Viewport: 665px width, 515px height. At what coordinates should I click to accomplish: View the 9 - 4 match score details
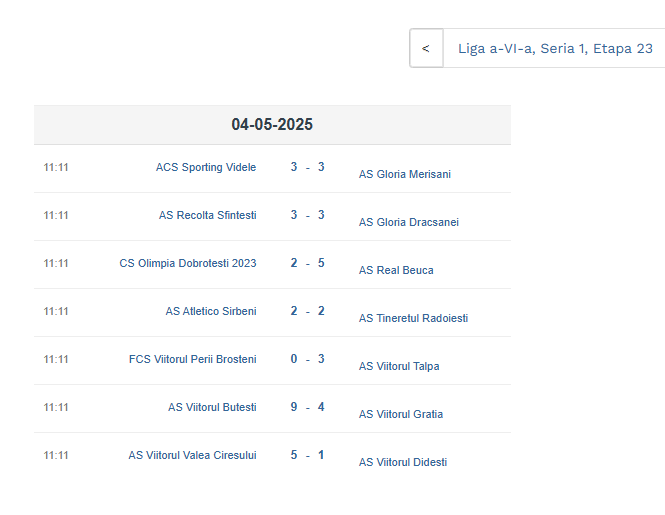coord(307,407)
